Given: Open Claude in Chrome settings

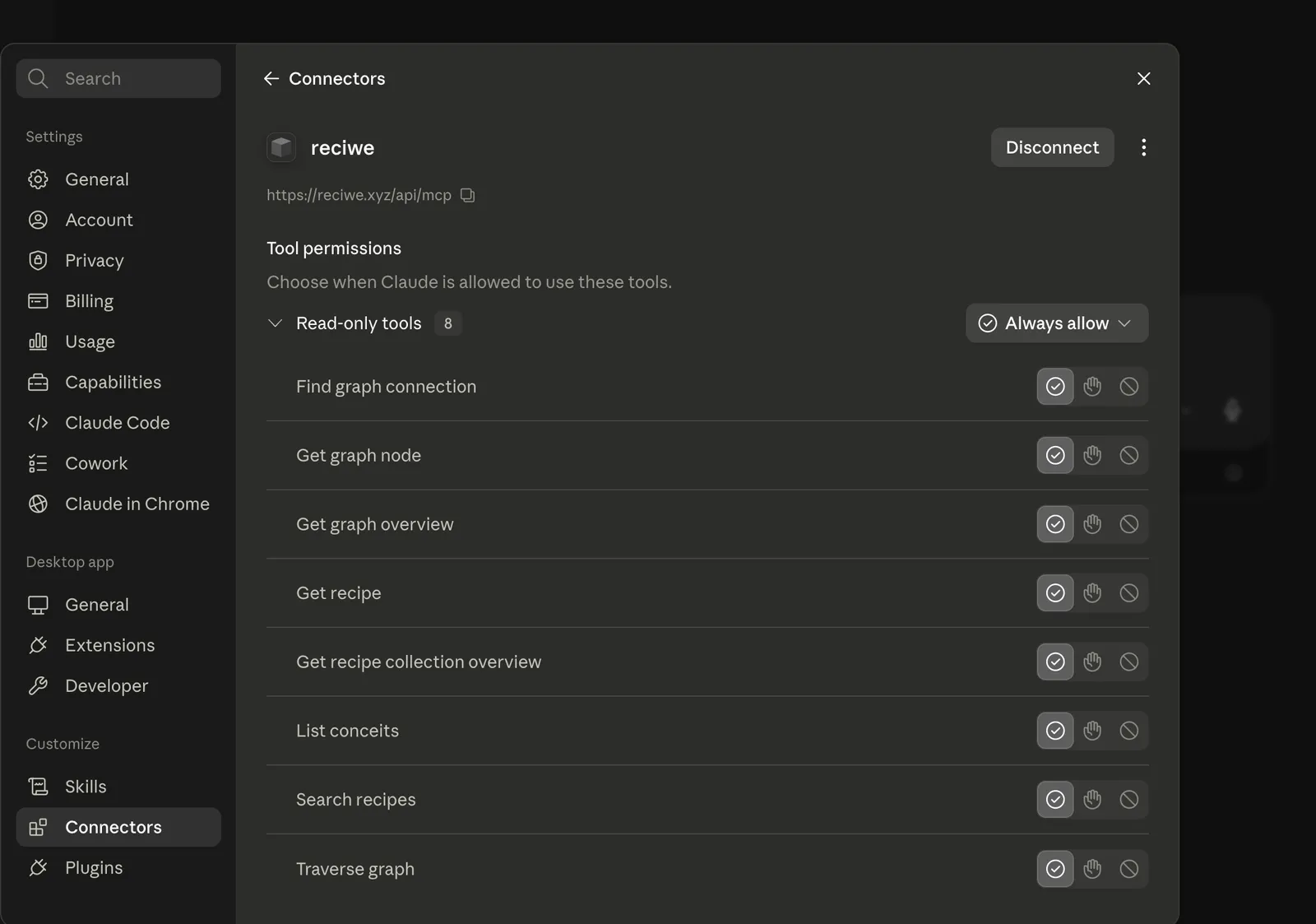Looking at the screenshot, I should pyautogui.click(x=118, y=504).
